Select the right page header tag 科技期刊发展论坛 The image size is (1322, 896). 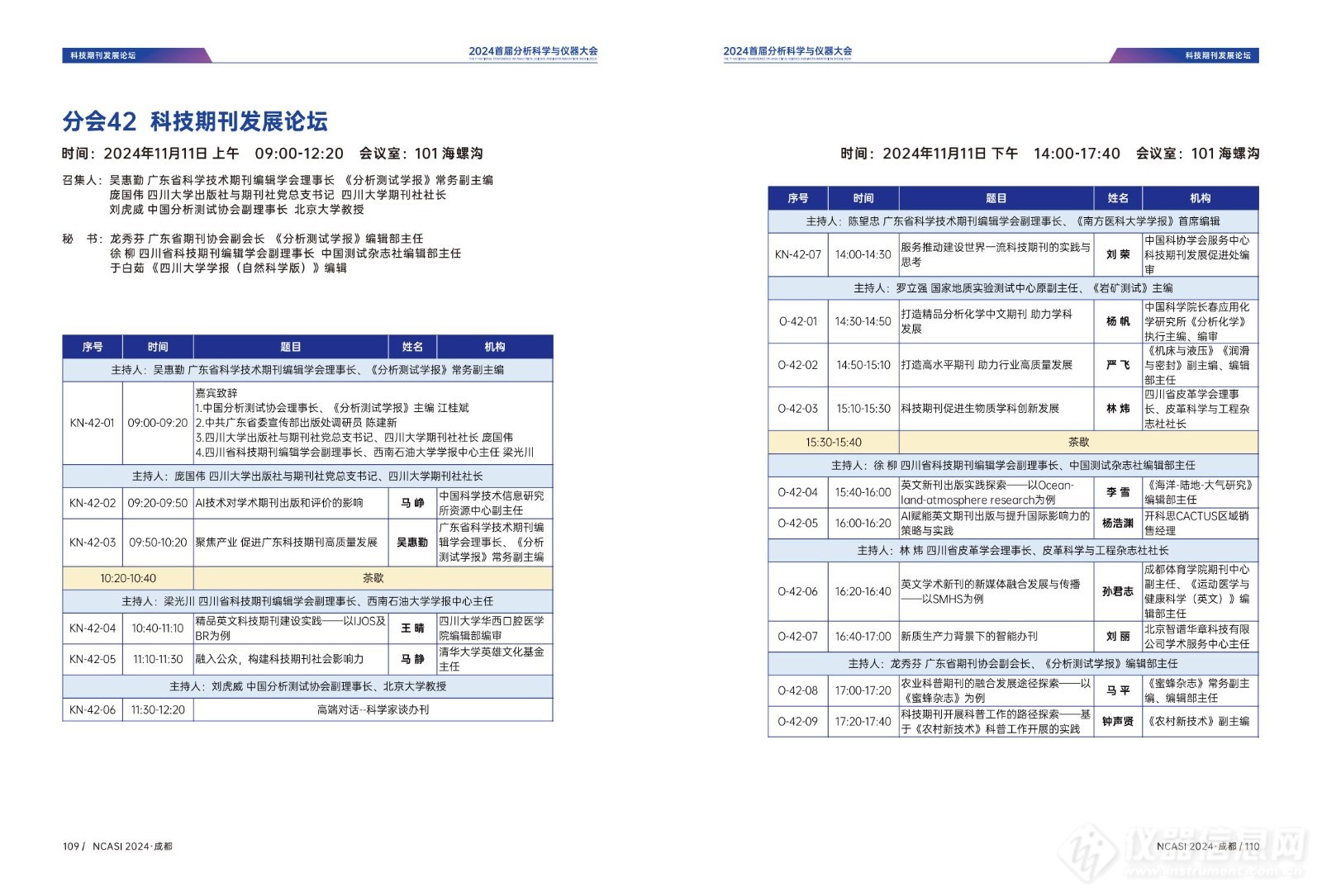[x=1217, y=55]
